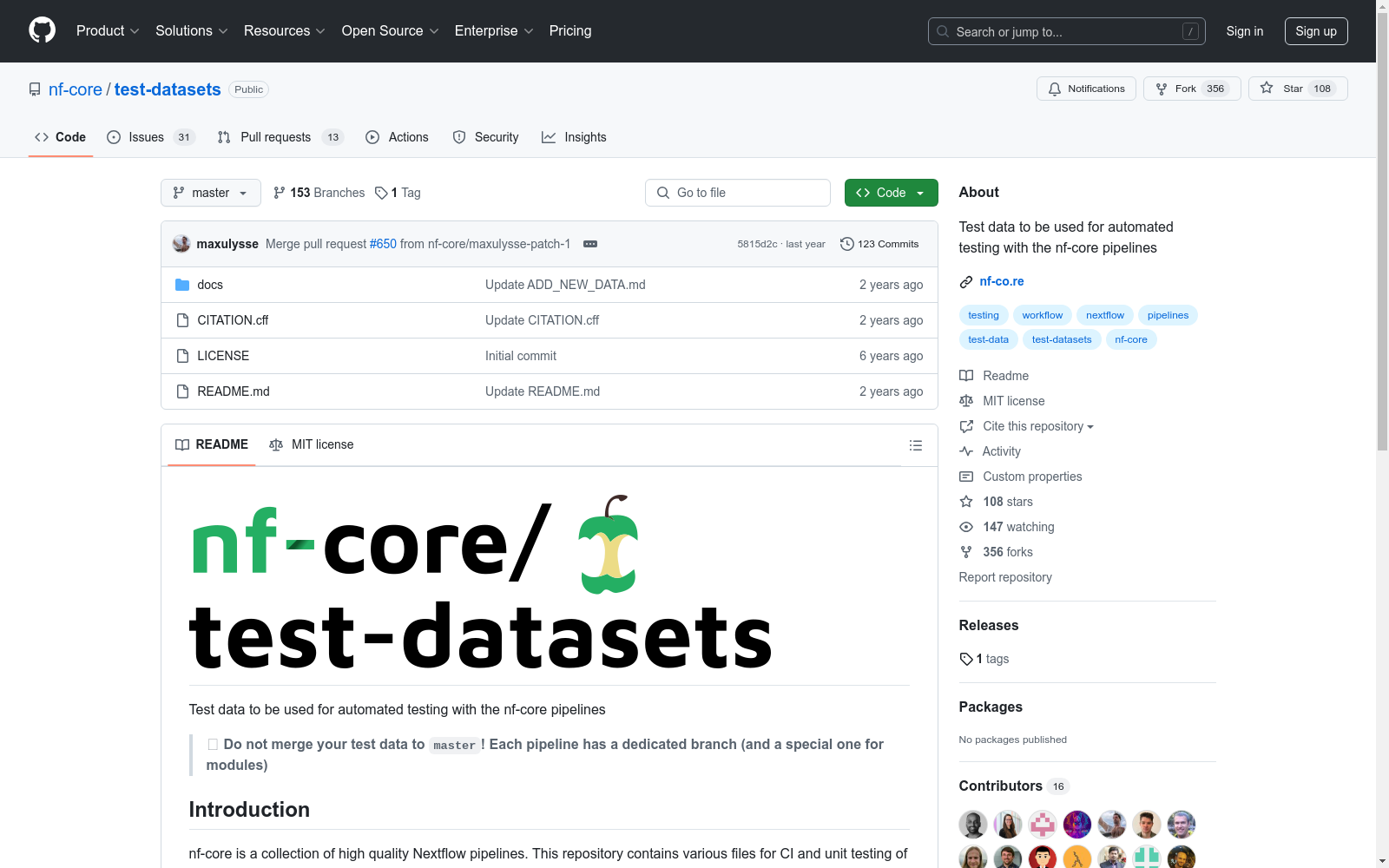Open the master branch selector
This screenshot has width=1389, height=868.
211,193
